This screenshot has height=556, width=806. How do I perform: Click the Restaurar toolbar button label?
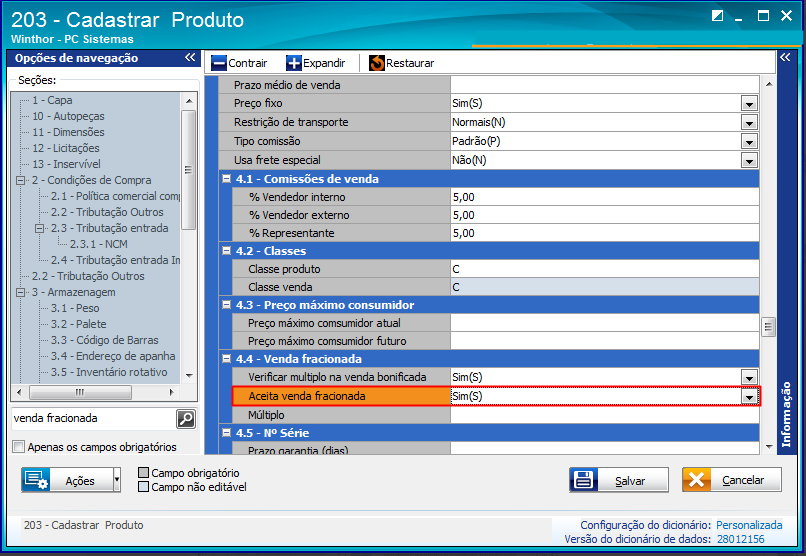pos(410,63)
